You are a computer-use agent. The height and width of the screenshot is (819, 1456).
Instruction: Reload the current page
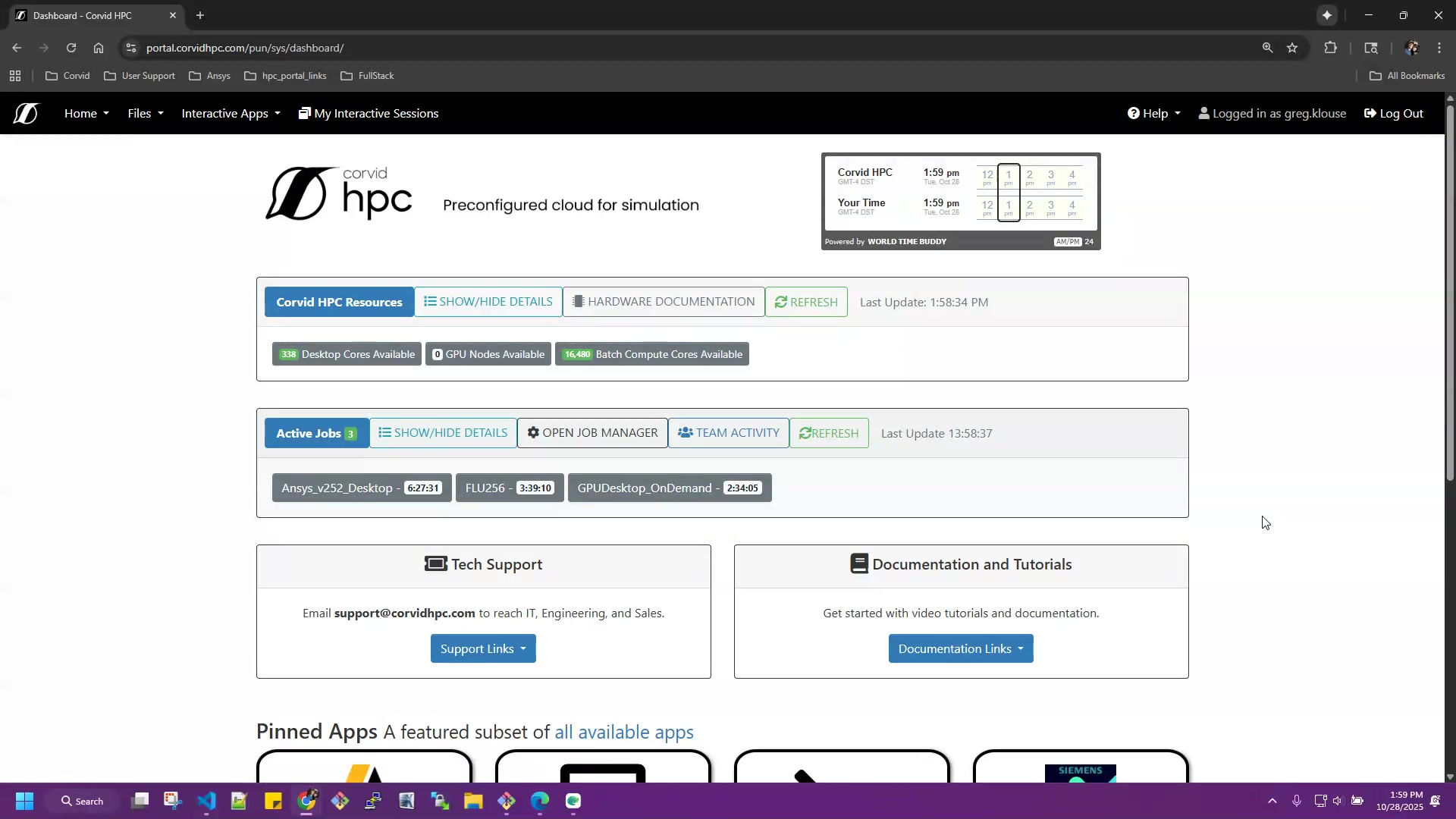pos(71,48)
